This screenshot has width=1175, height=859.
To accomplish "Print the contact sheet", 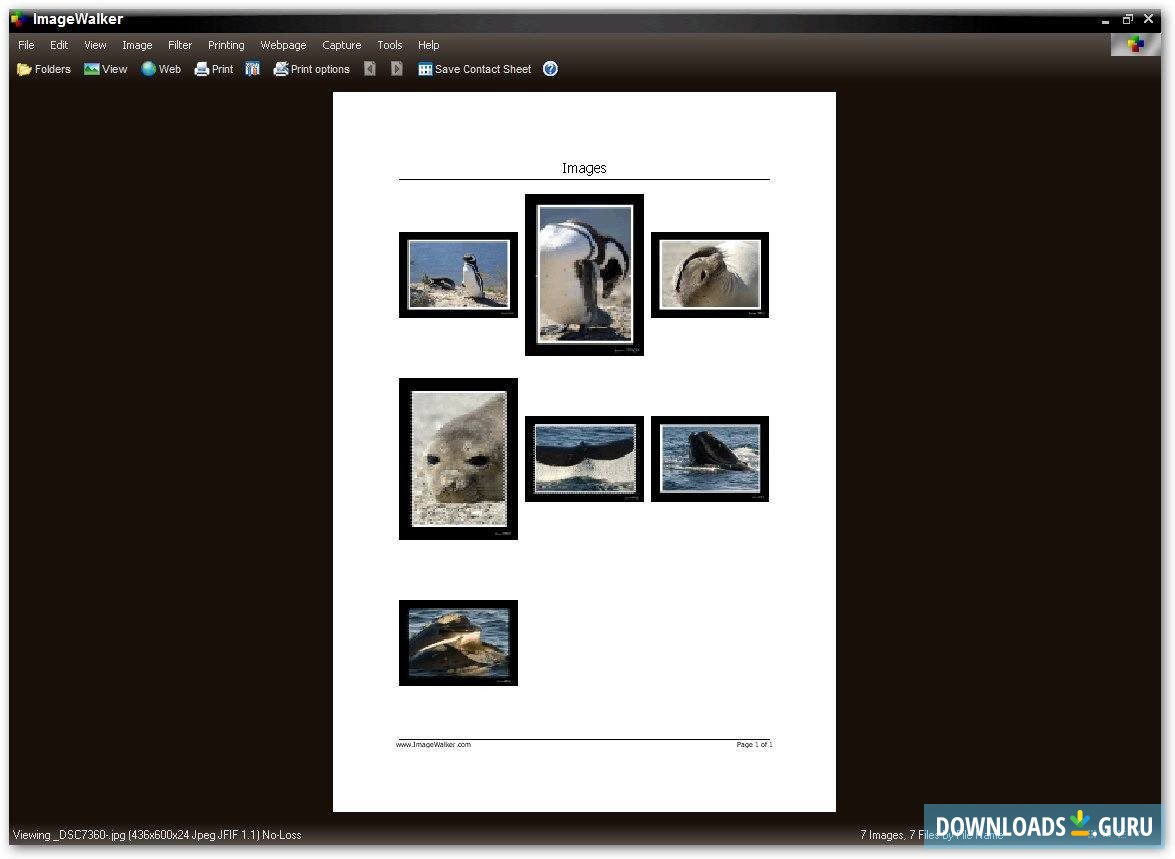I will pos(213,68).
